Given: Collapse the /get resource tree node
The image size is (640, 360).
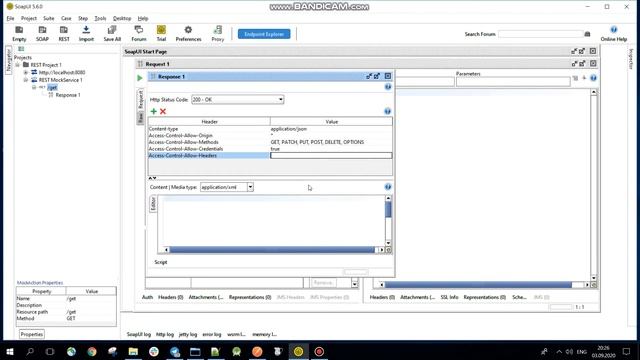Looking at the screenshot, I should tap(34, 87).
